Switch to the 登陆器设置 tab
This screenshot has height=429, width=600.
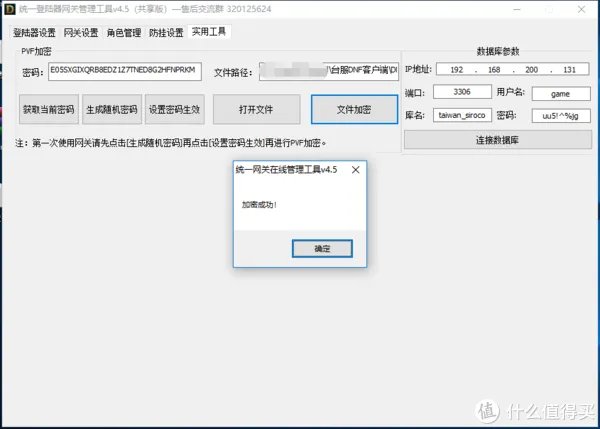[34, 33]
